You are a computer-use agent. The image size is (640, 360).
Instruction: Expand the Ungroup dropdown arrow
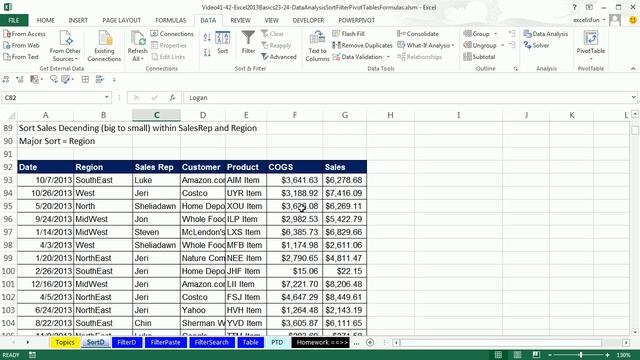[x=502, y=45]
